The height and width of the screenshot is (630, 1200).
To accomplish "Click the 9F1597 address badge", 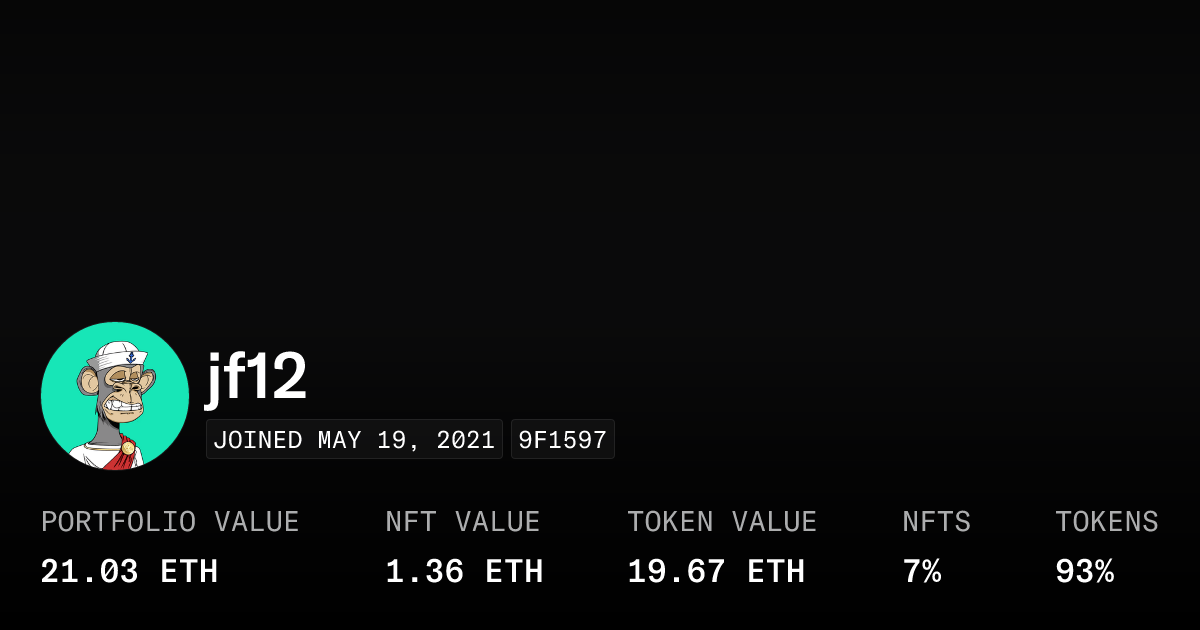I will click(x=562, y=440).
